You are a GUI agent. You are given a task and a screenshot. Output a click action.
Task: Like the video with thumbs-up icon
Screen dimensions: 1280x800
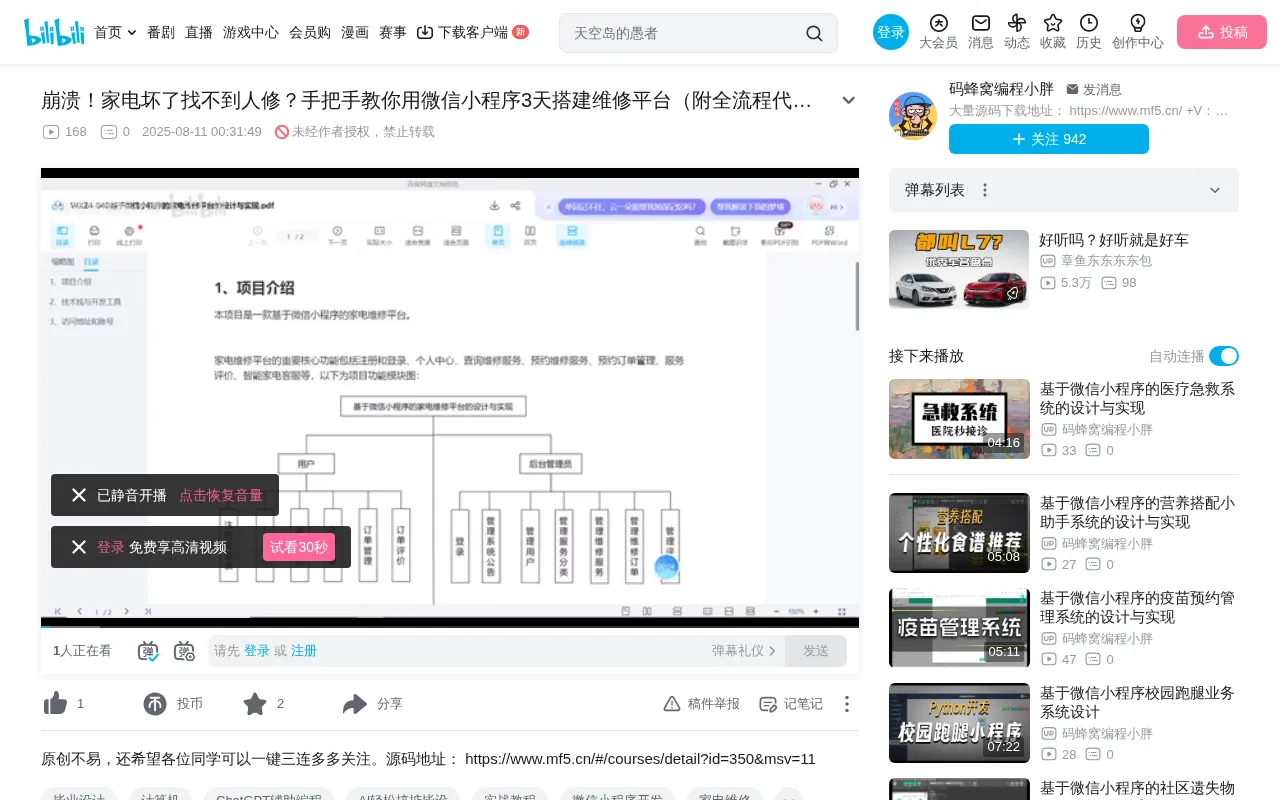pyautogui.click(x=55, y=704)
